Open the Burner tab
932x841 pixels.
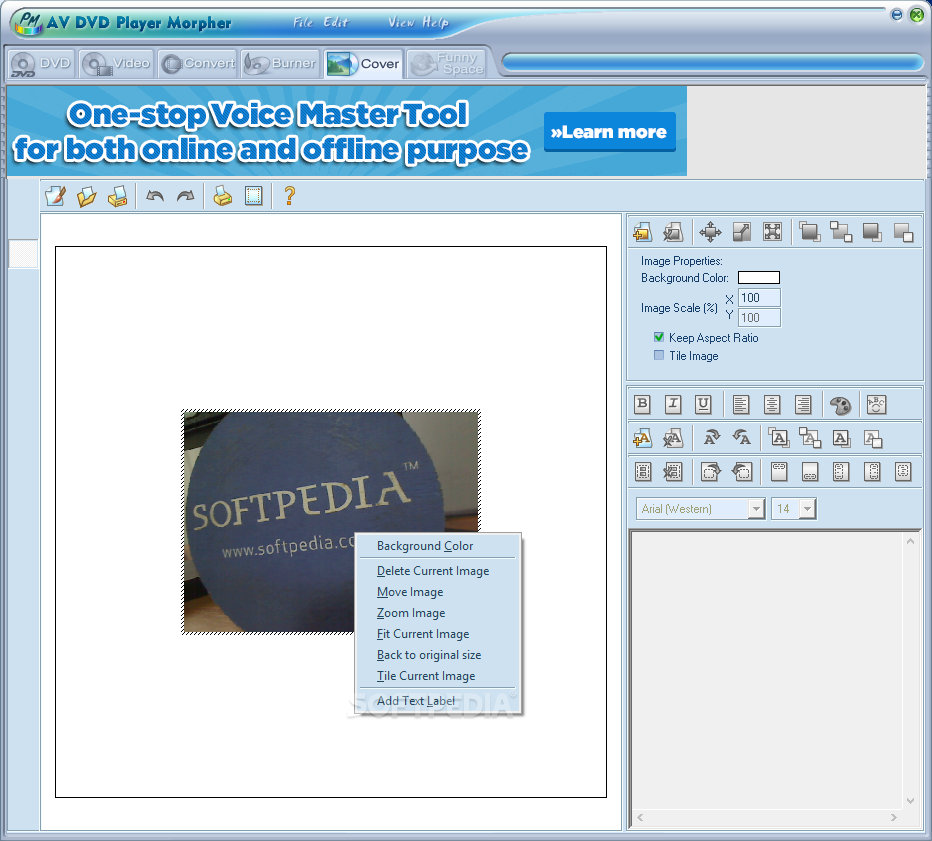pyautogui.click(x=280, y=64)
